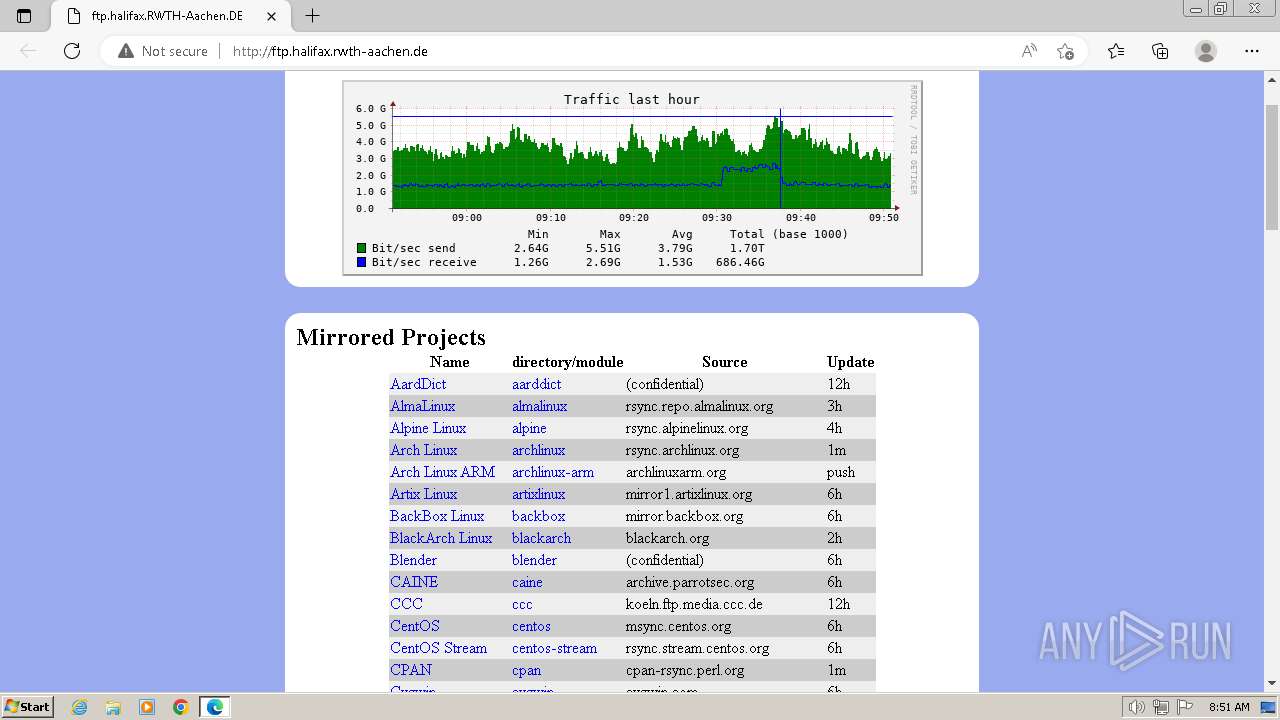Launch Google Chrome from the taskbar
The width and height of the screenshot is (1280, 720).
point(181,707)
